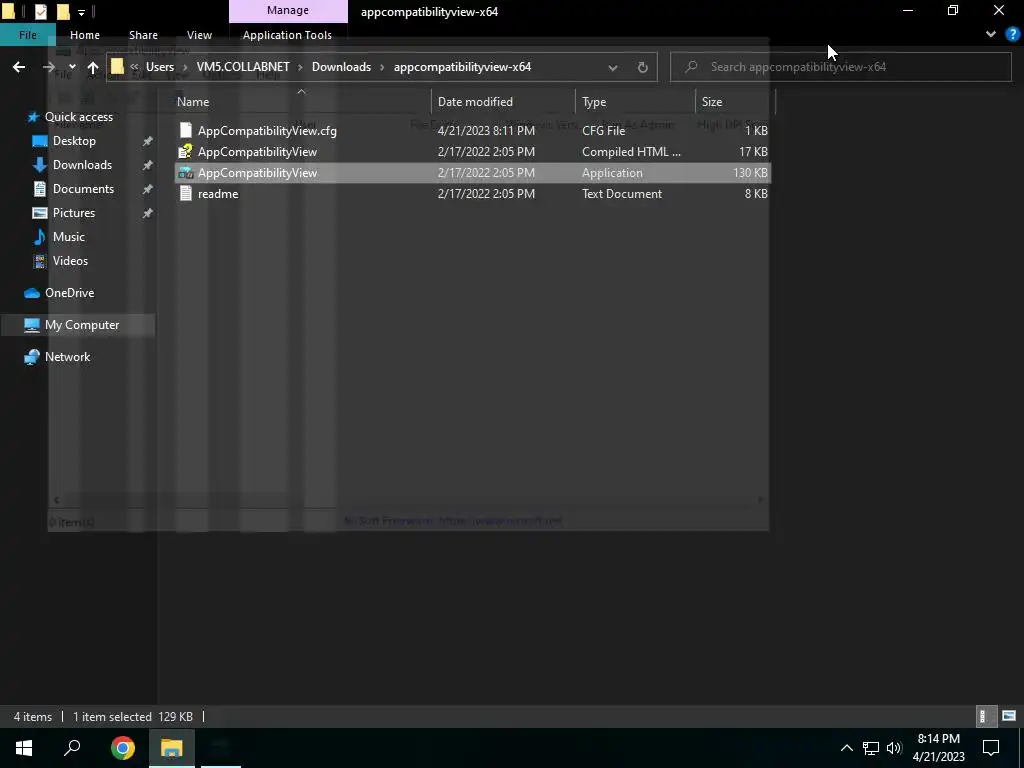Click the CFG file icon
This screenshot has height=768, width=1024.
click(x=185, y=131)
